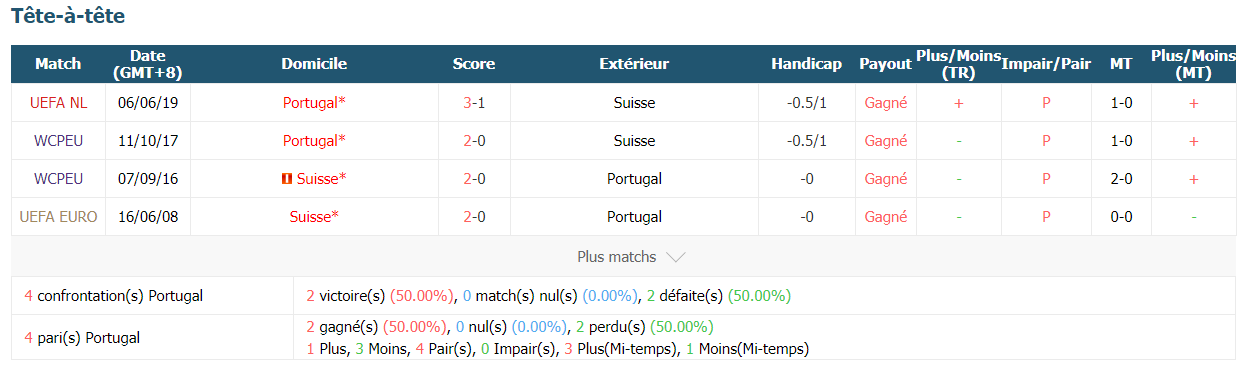
Task: Expand the Plus matchs chevron arrow
Action: pos(676,257)
